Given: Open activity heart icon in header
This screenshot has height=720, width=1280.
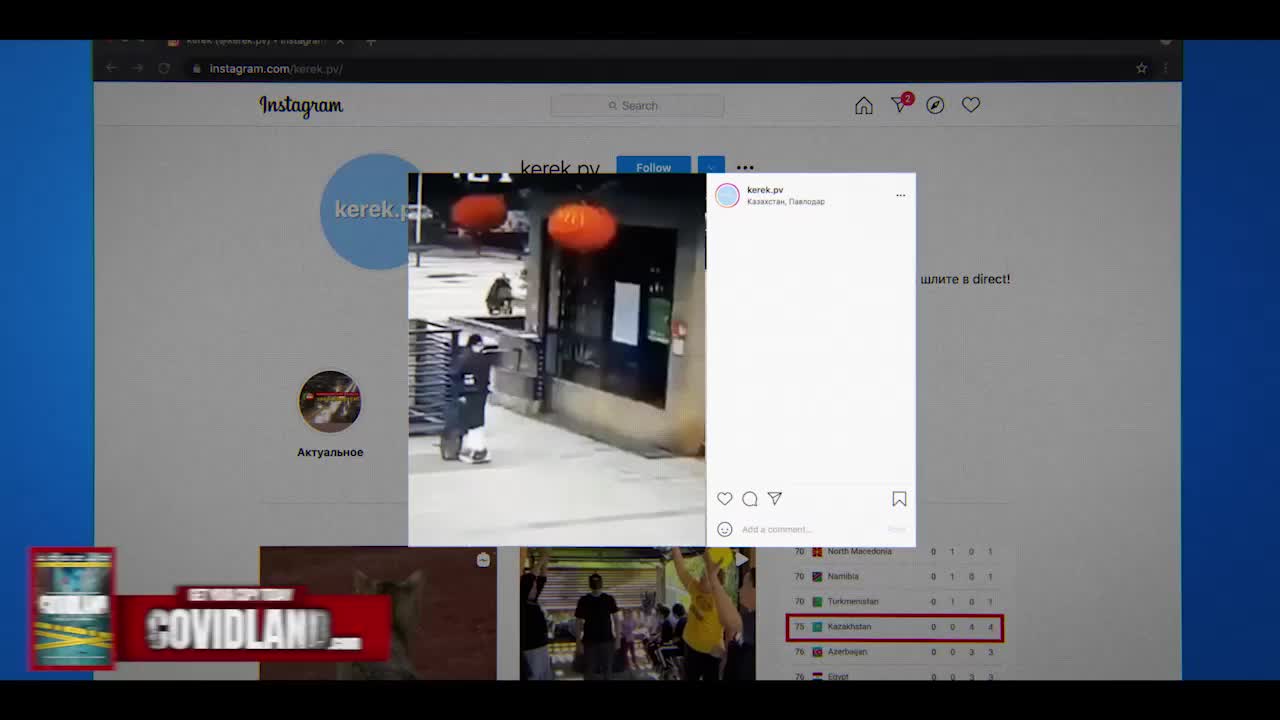Looking at the screenshot, I should click(x=971, y=105).
